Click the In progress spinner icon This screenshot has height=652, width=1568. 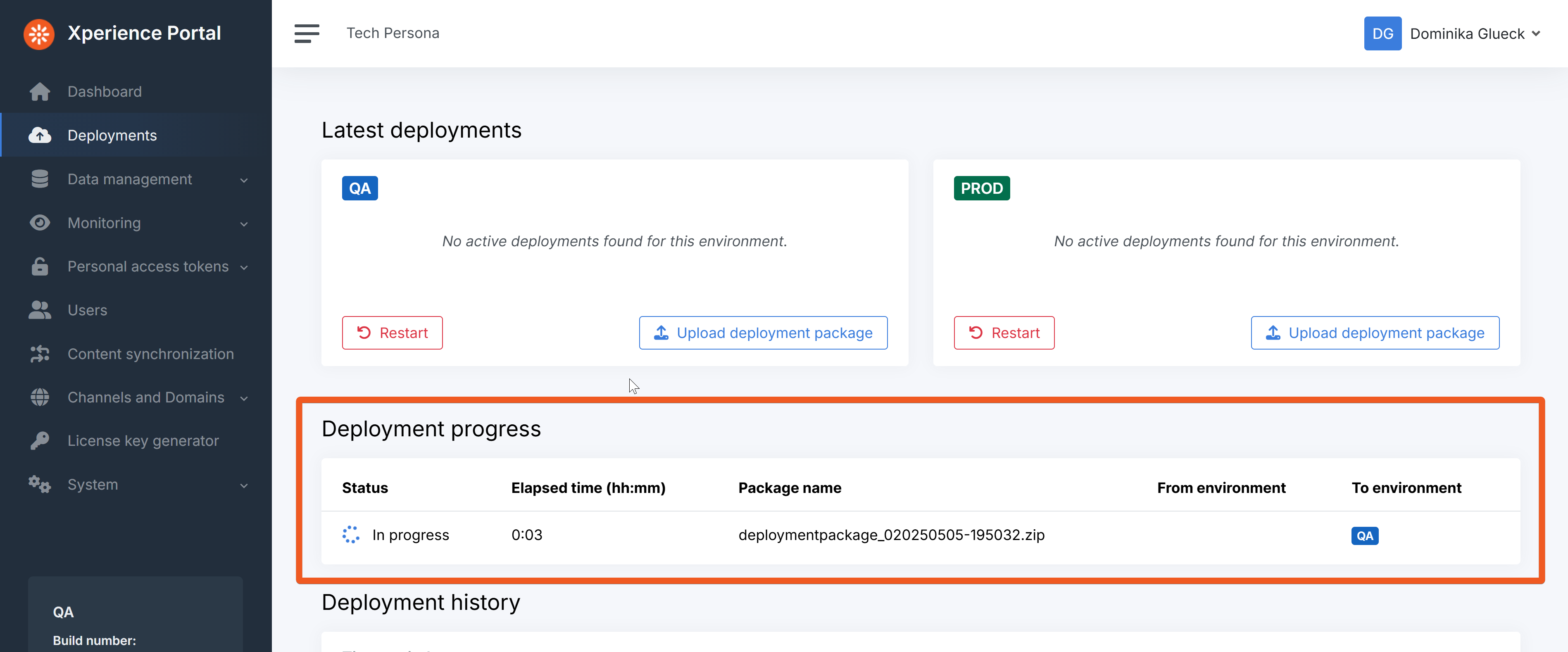(351, 535)
